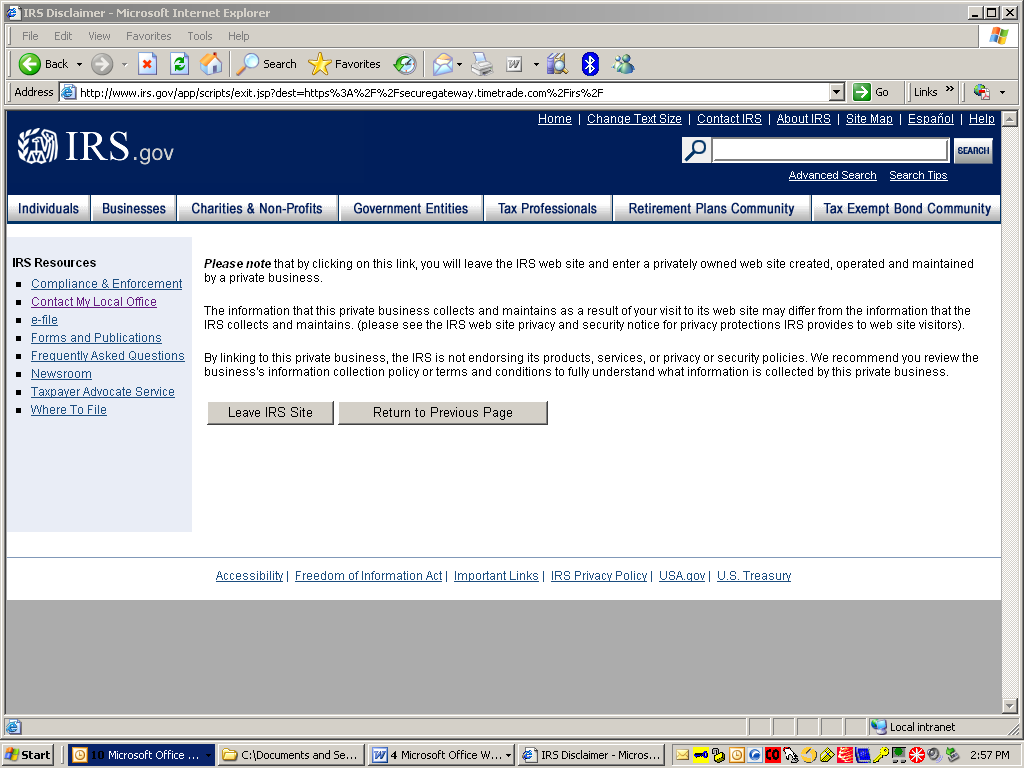Click the IRS SEARCH button
Viewport: 1024px width, 768px height.
[973, 150]
